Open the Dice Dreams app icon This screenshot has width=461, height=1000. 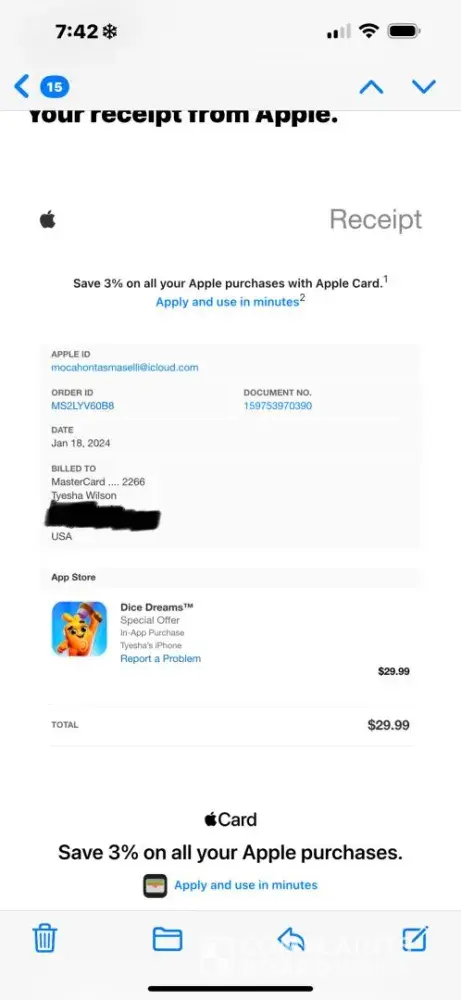(x=79, y=628)
